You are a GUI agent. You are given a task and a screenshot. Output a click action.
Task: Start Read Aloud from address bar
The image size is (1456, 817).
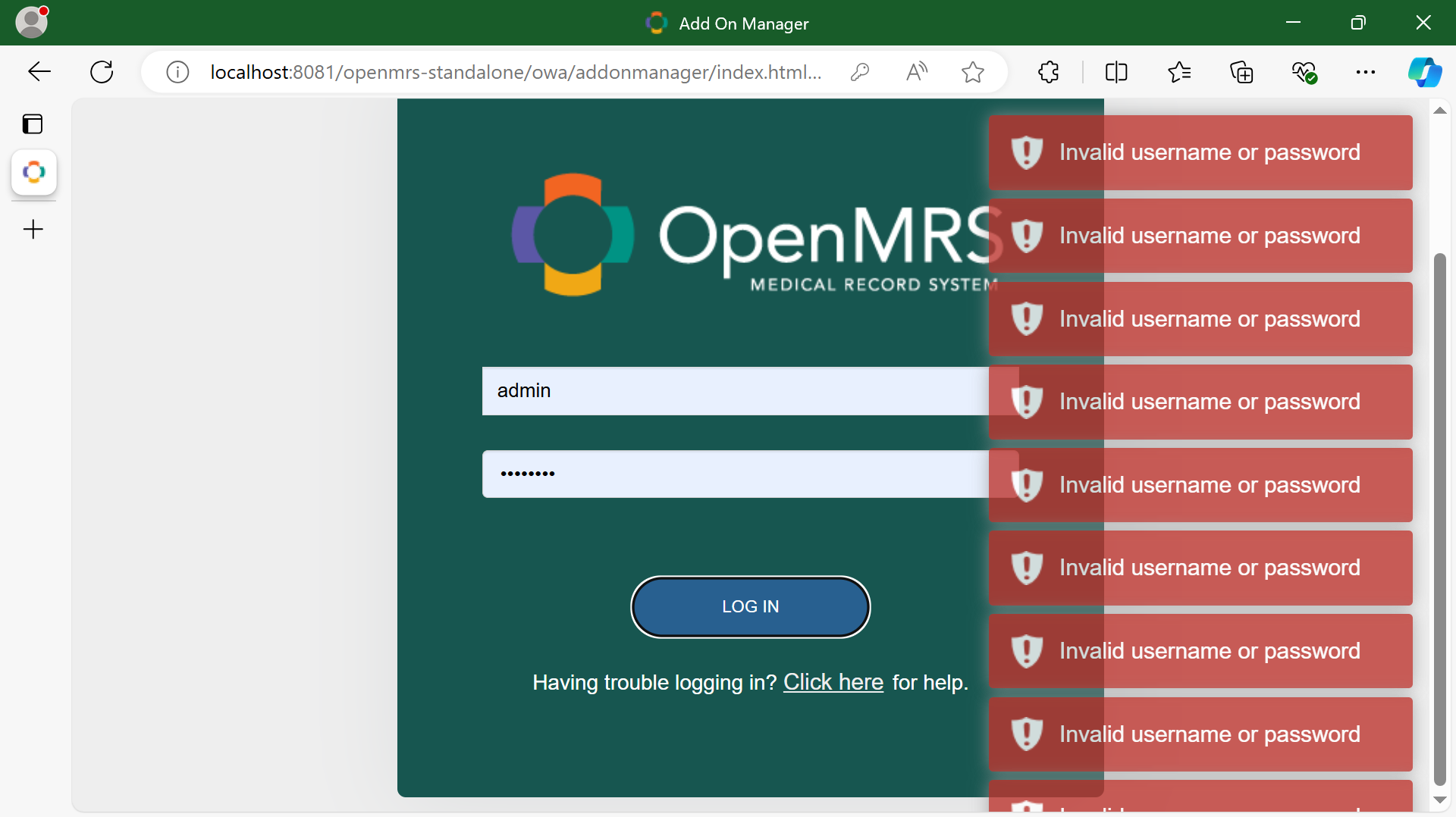coord(916,72)
